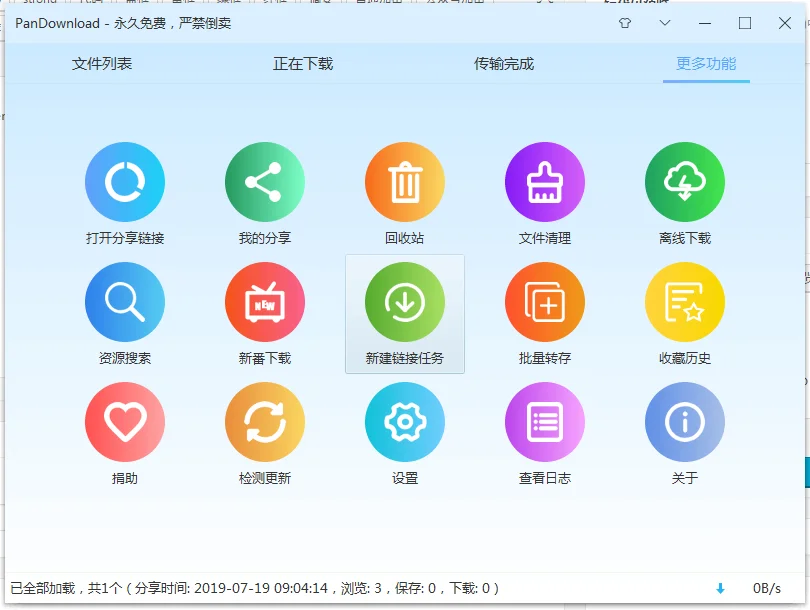This screenshot has height=610, width=810.
Task: Open 离线下载 offline download cloud icon
Action: [684, 182]
